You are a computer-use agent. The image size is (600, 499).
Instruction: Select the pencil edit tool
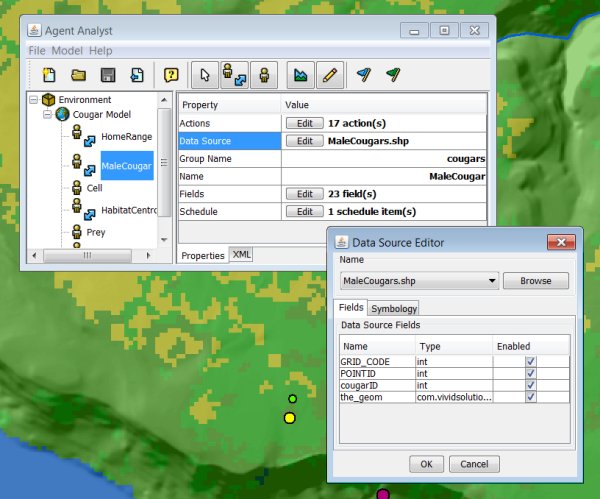(x=330, y=75)
